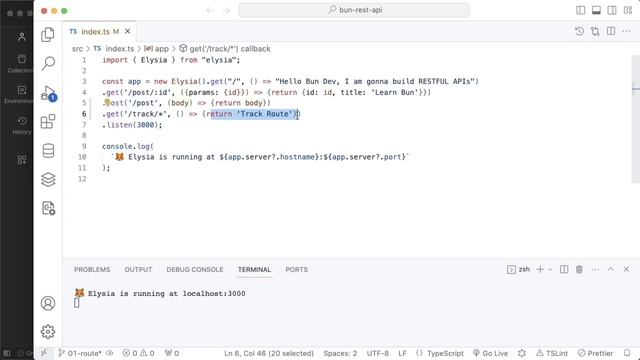Open the notifications bell
This screenshot has width=640, height=360.
point(627,353)
